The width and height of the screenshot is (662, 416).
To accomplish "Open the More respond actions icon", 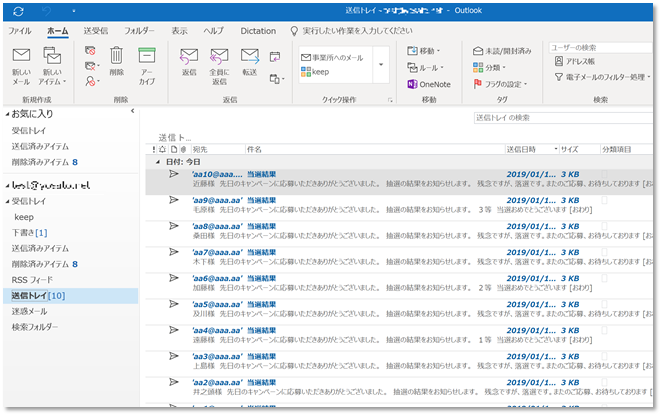I will tap(277, 79).
